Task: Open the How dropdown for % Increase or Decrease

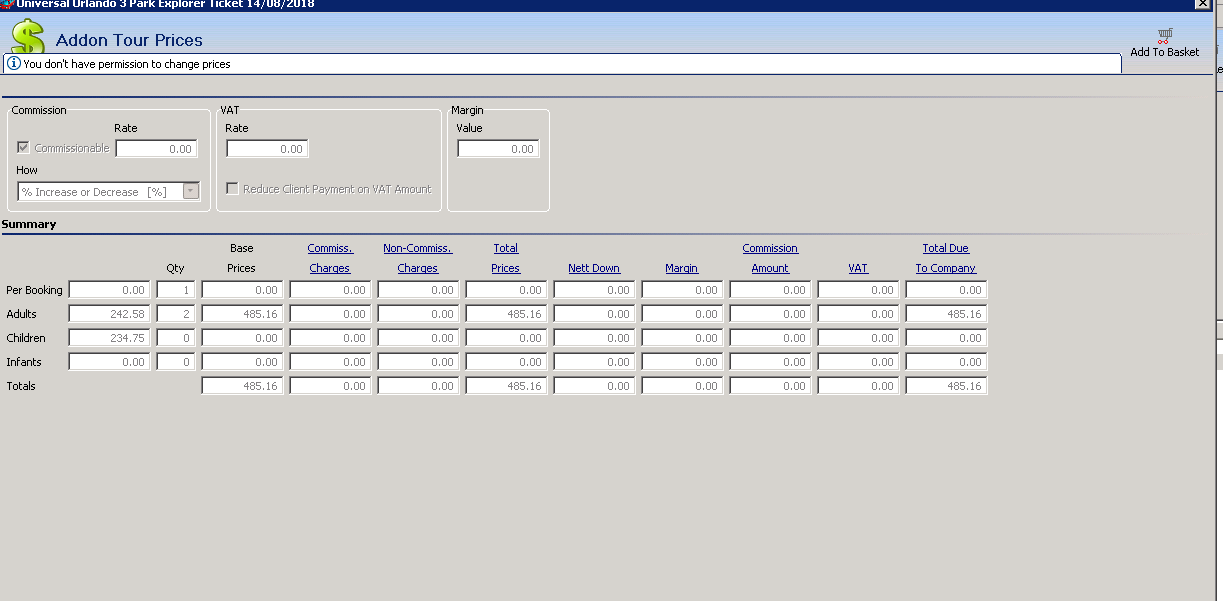Action: 191,192
